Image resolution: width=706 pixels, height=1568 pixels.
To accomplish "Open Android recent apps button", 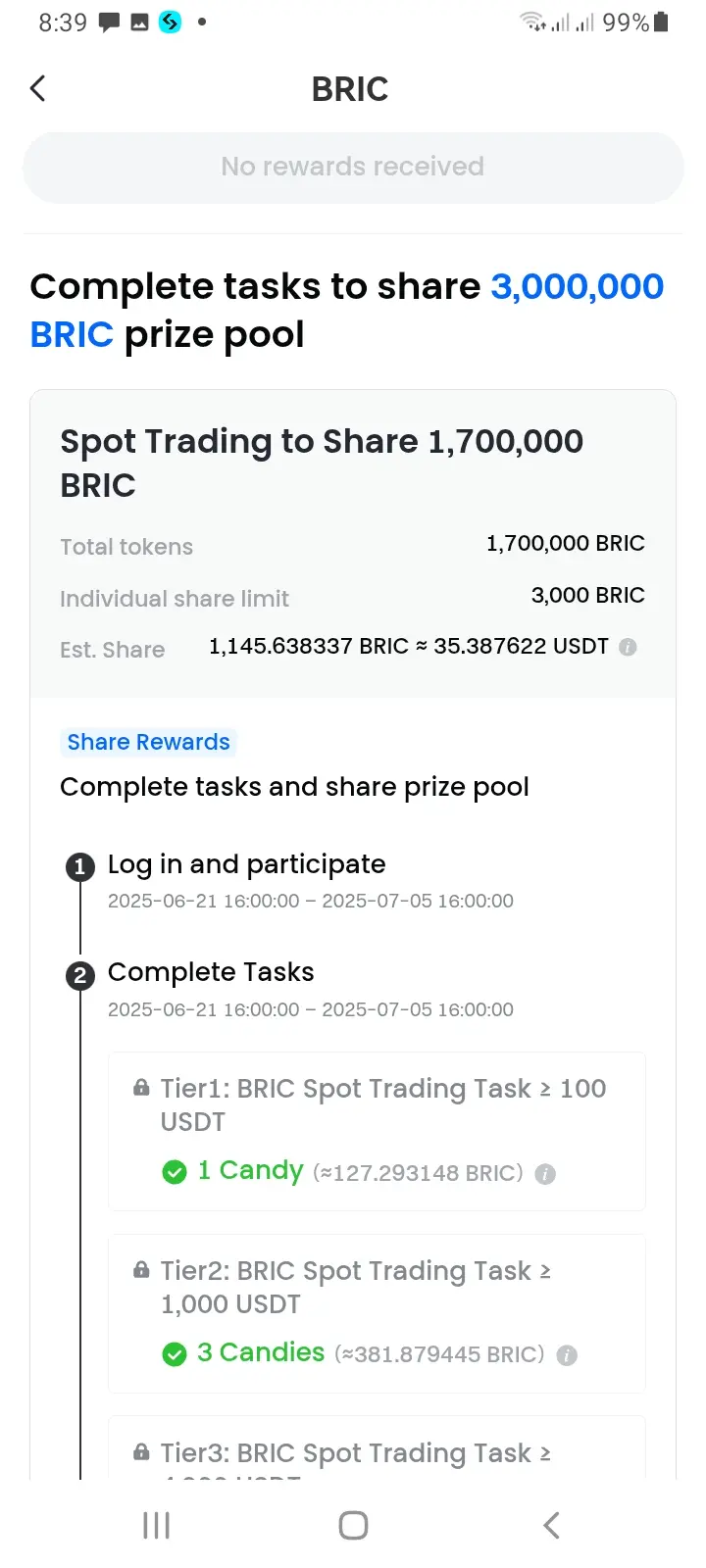I will (x=157, y=1525).
